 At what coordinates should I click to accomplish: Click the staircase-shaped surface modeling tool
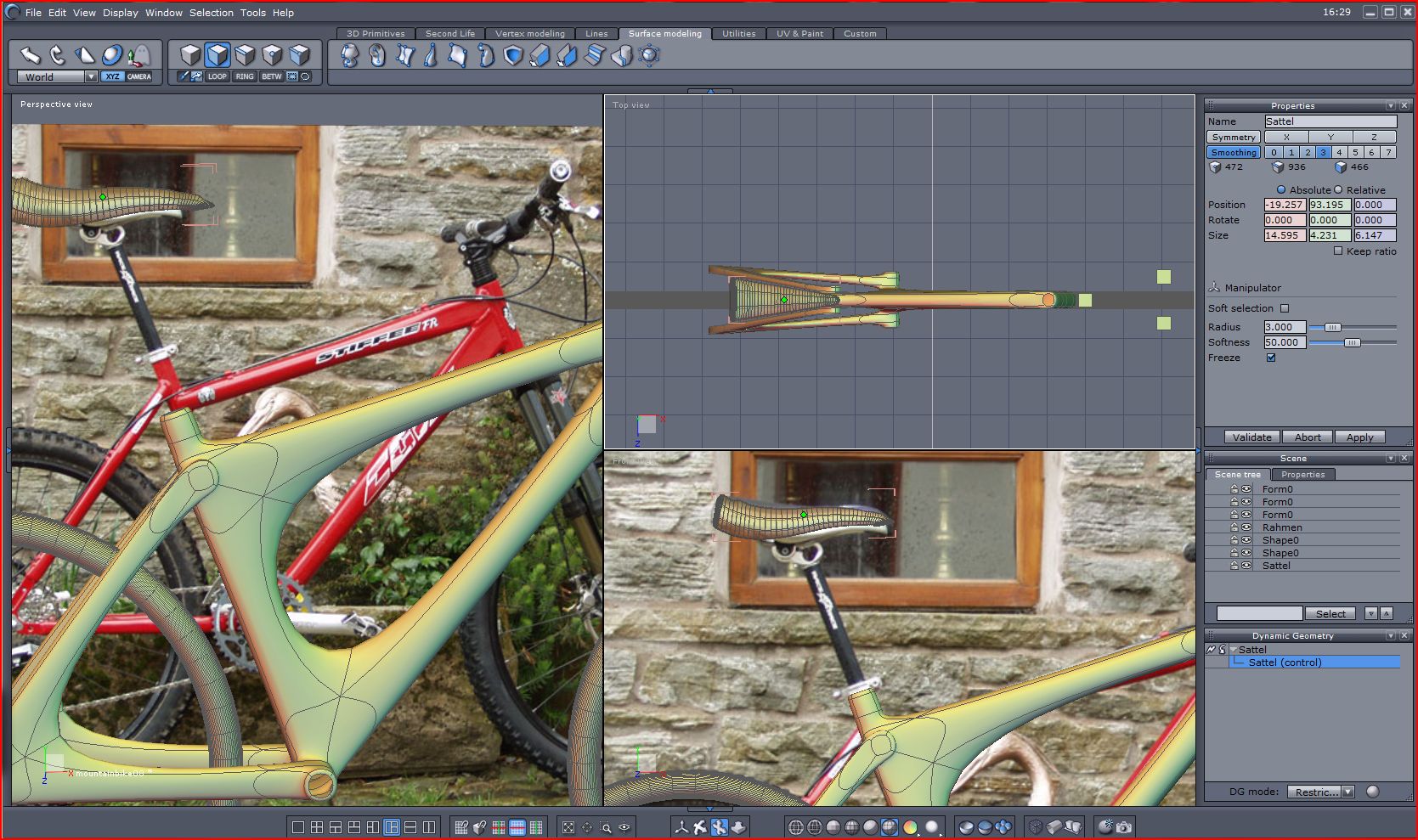(594, 55)
